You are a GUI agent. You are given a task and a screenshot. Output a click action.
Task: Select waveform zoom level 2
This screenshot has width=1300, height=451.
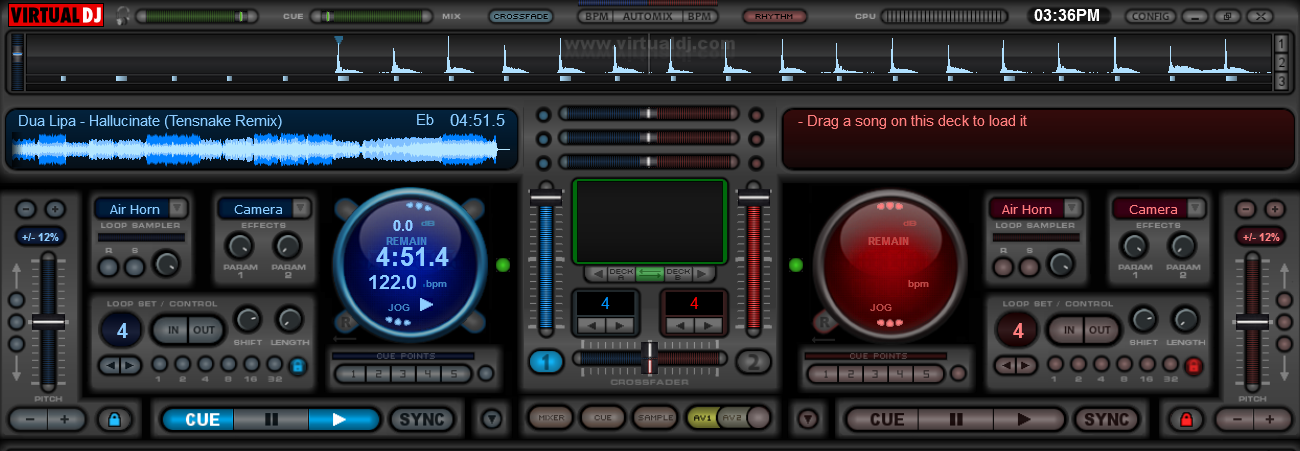(x=1282, y=62)
